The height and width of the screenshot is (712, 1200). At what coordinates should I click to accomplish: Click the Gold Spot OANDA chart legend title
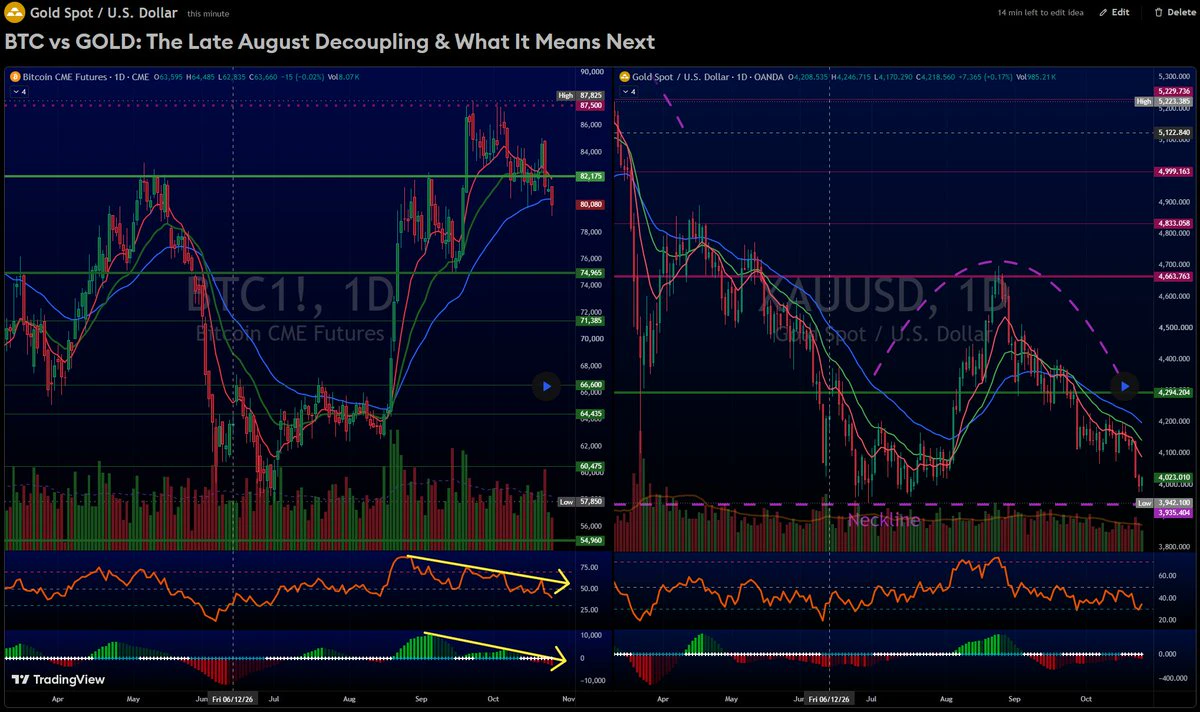[707, 77]
